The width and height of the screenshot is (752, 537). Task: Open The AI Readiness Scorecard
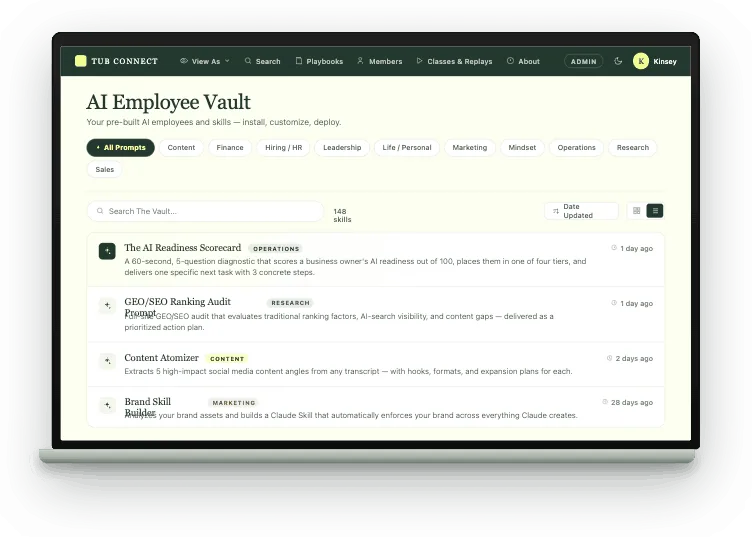coord(183,248)
